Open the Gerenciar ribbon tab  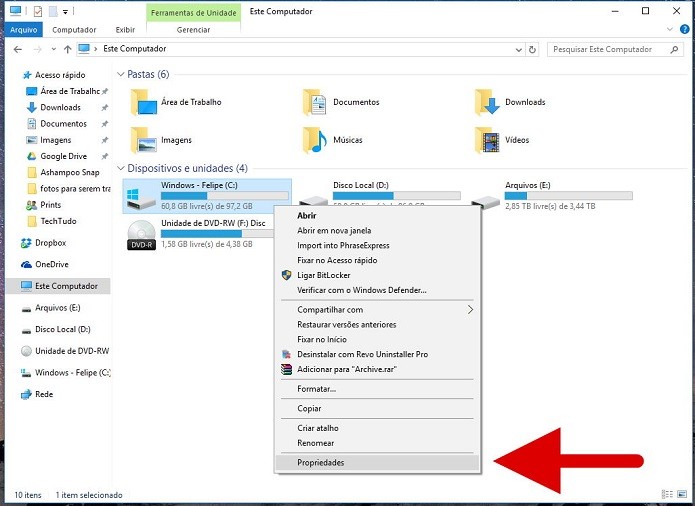click(193, 30)
